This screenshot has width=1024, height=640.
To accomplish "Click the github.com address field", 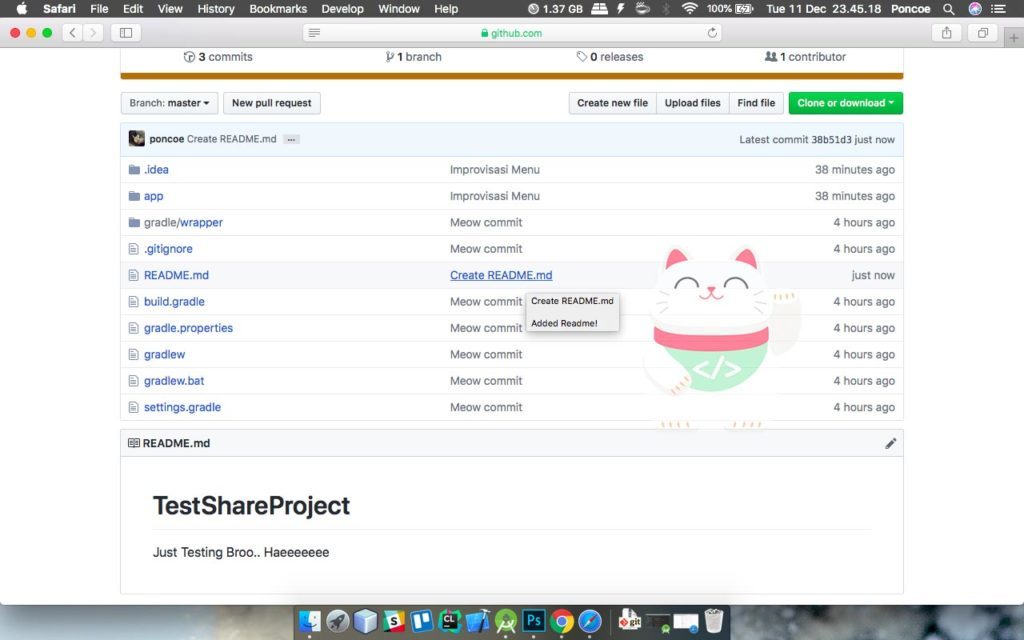I will pos(512,33).
